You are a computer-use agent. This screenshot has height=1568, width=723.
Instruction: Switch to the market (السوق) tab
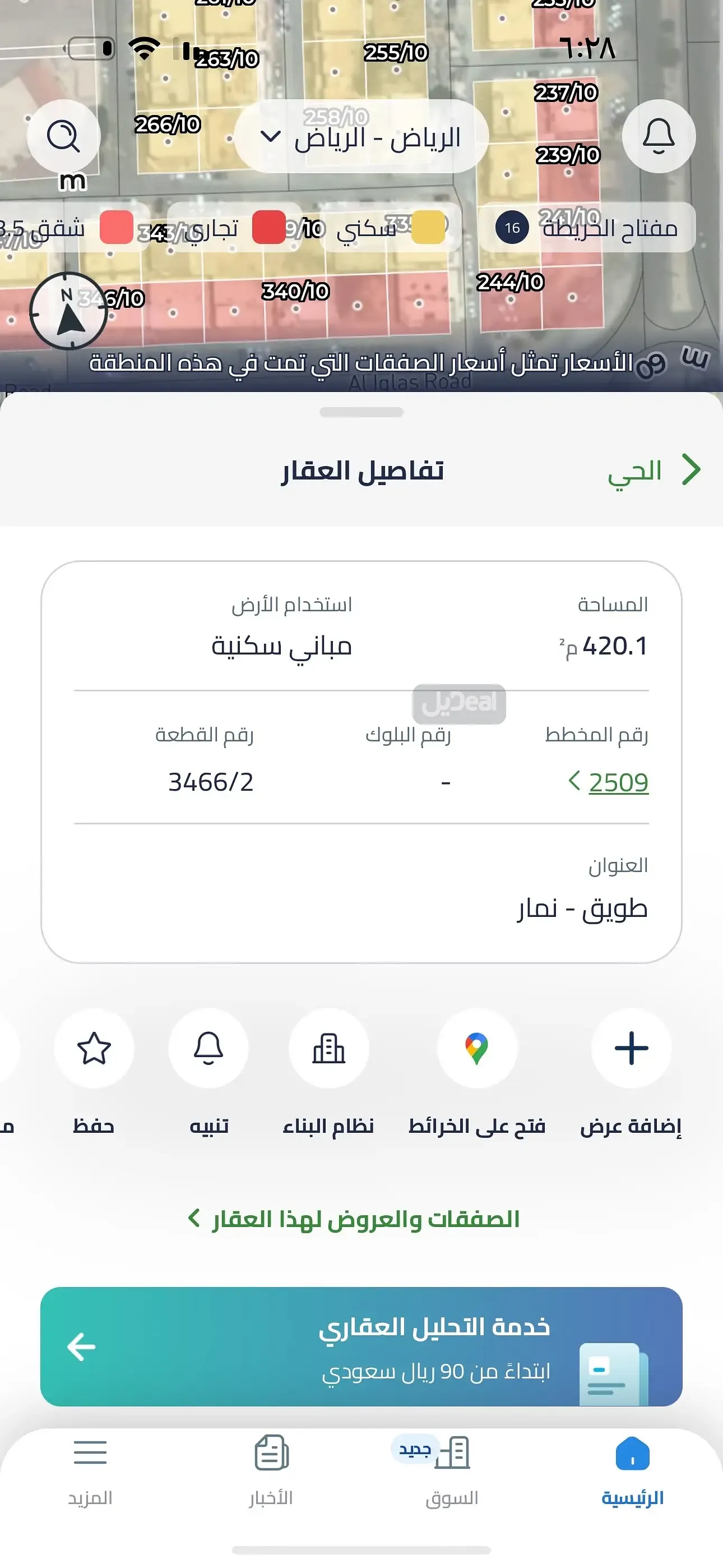pyautogui.click(x=452, y=1470)
